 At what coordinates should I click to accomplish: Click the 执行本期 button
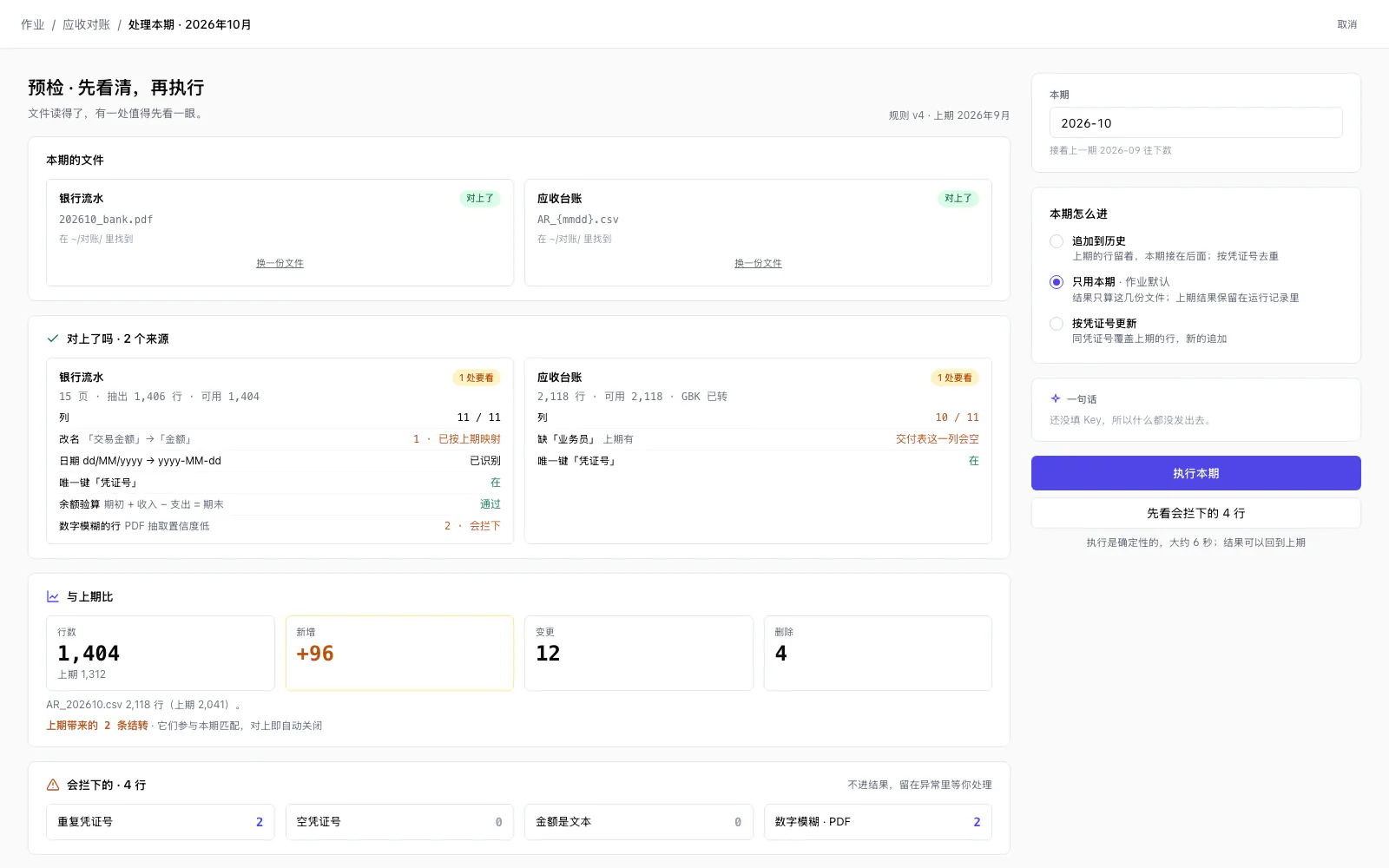pyautogui.click(x=1195, y=473)
